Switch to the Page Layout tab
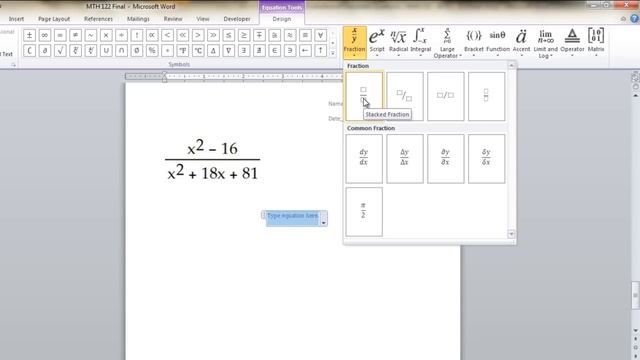 pos(54,19)
